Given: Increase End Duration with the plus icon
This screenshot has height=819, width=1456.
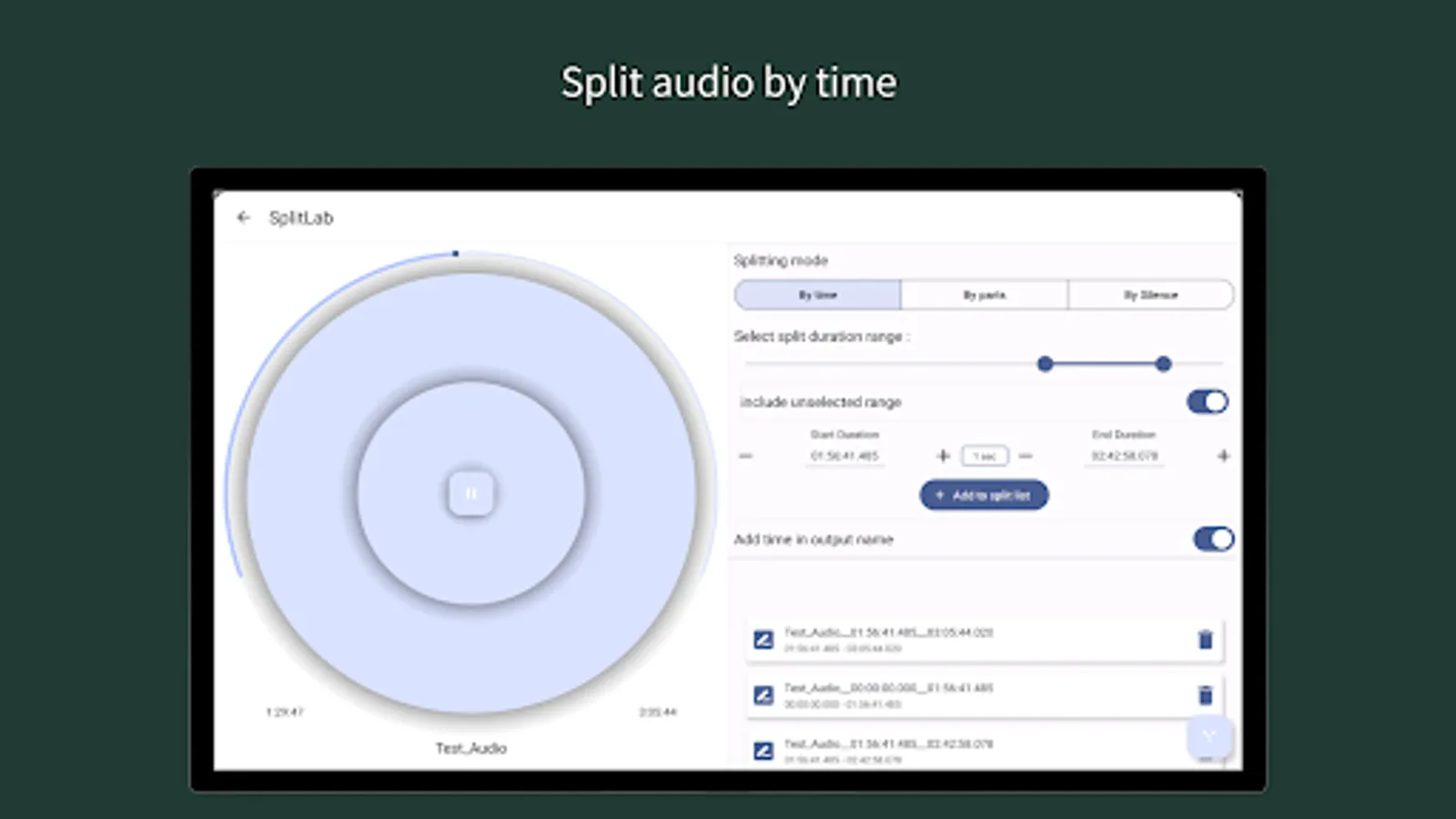Looking at the screenshot, I should [x=1223, y=456].
